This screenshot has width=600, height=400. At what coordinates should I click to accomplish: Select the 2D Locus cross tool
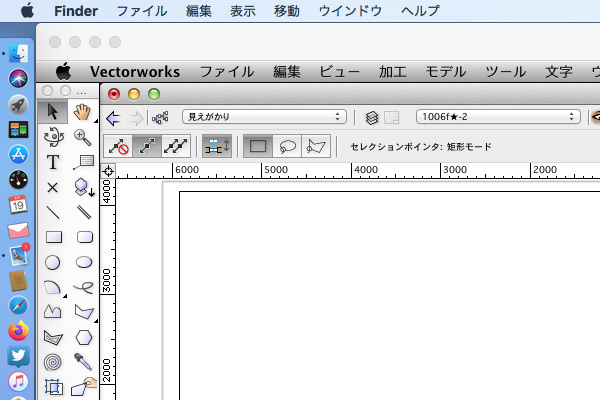(x=52, y=188)
